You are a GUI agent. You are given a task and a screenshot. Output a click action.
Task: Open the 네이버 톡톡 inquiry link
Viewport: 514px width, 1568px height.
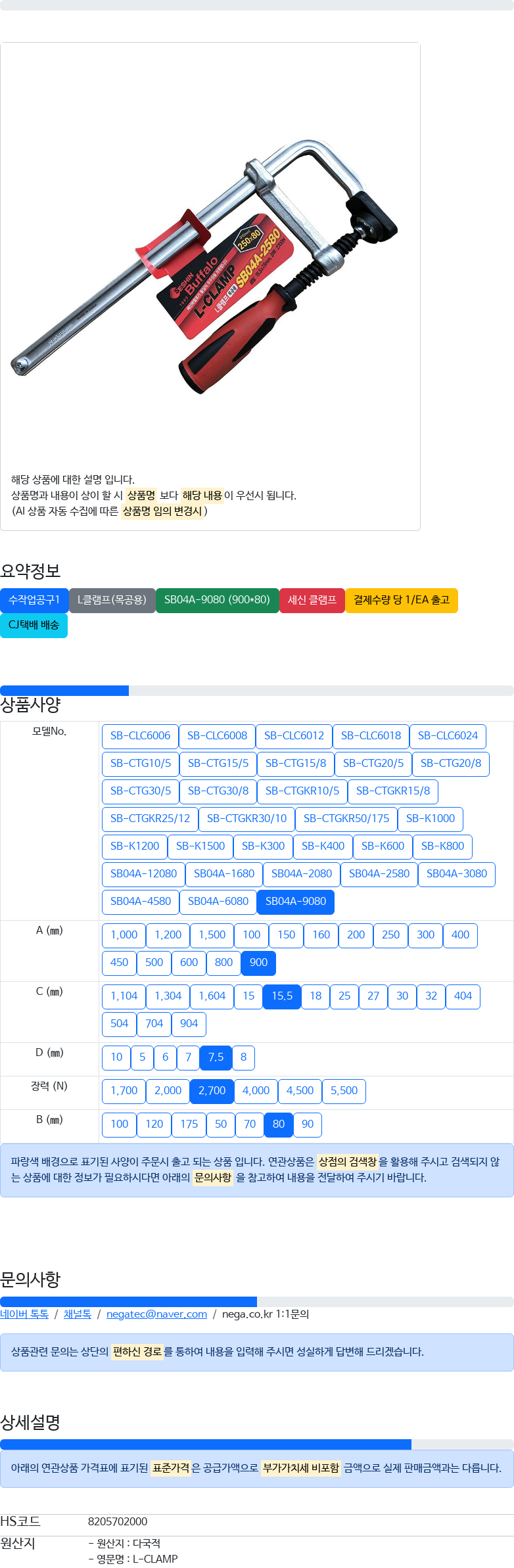click(24, 1314)
